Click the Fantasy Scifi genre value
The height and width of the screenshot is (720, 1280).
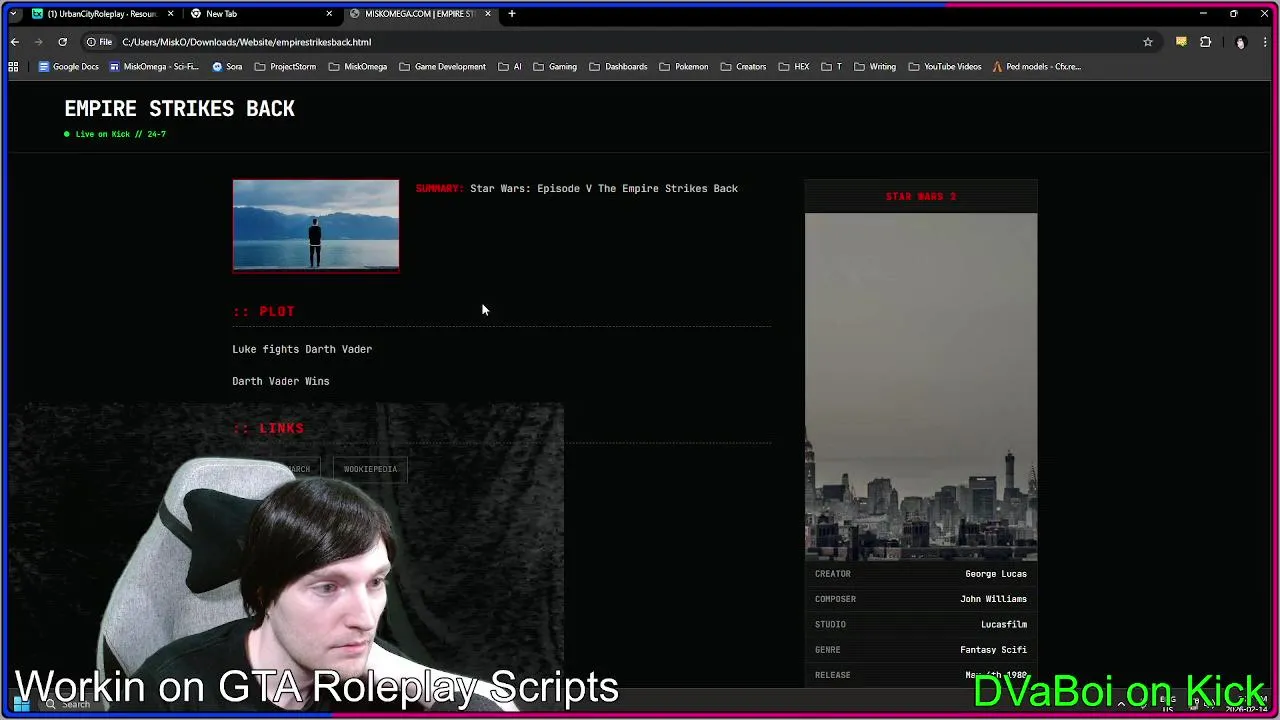(x=994, y=650)
